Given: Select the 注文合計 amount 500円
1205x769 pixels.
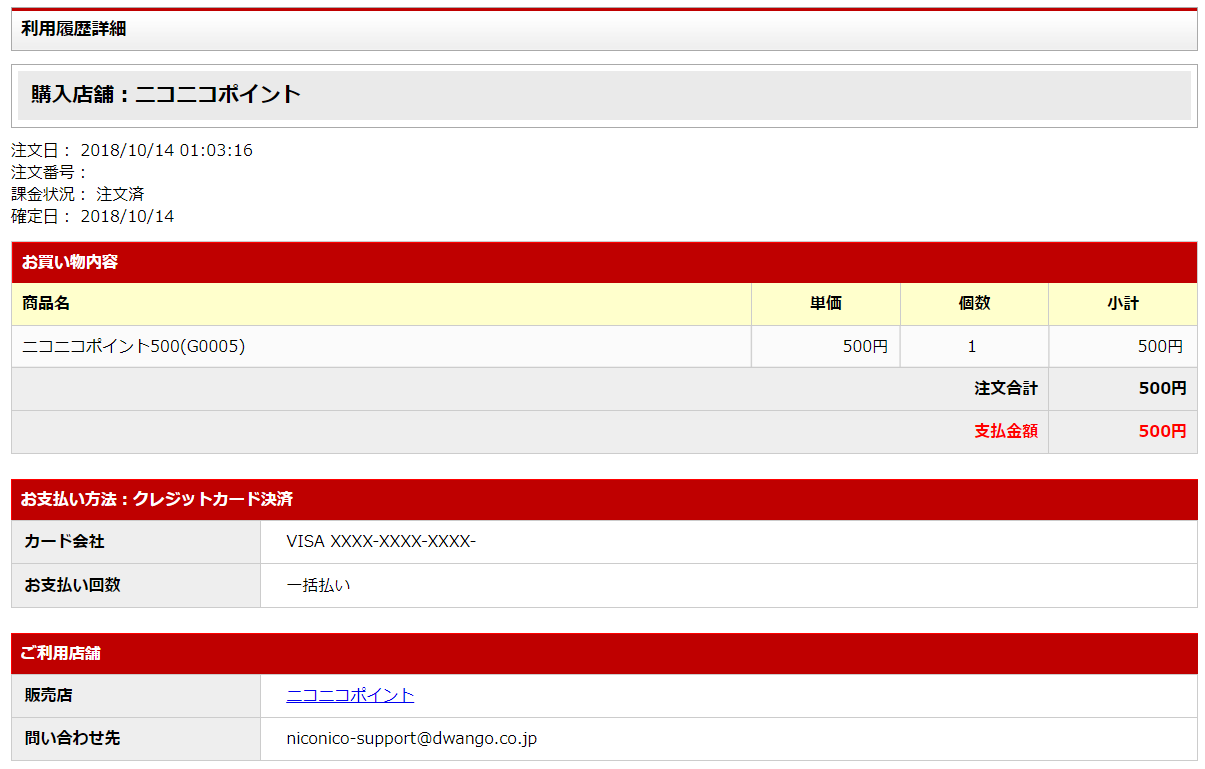Looking at the screenshot, I should coord(1162,388).
